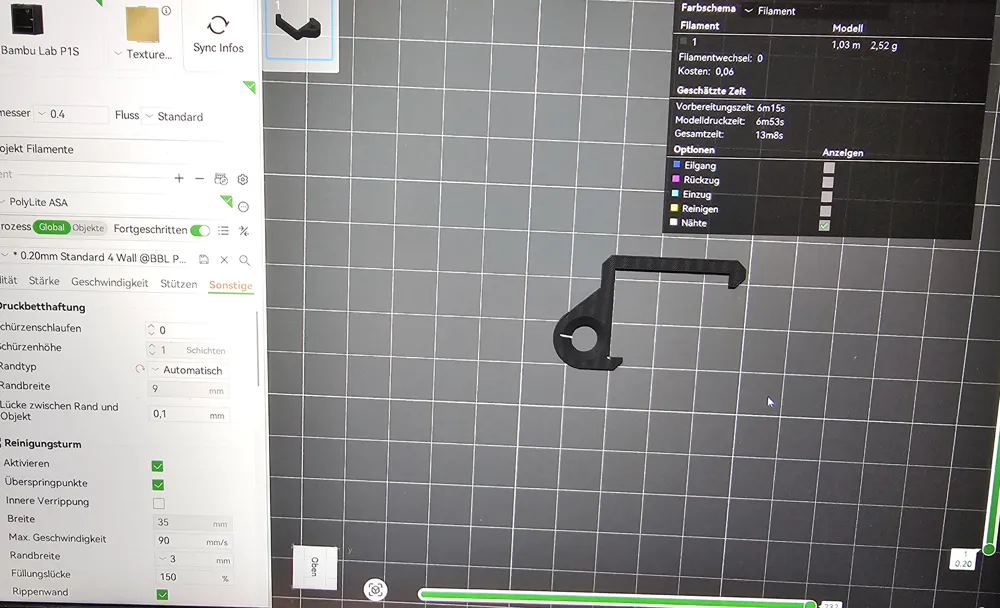The width and height of the screenshot is (1000, 608).
Task: Open 0.20mm Standard 4 Wall preset dropdown
Action: [96, 257]
